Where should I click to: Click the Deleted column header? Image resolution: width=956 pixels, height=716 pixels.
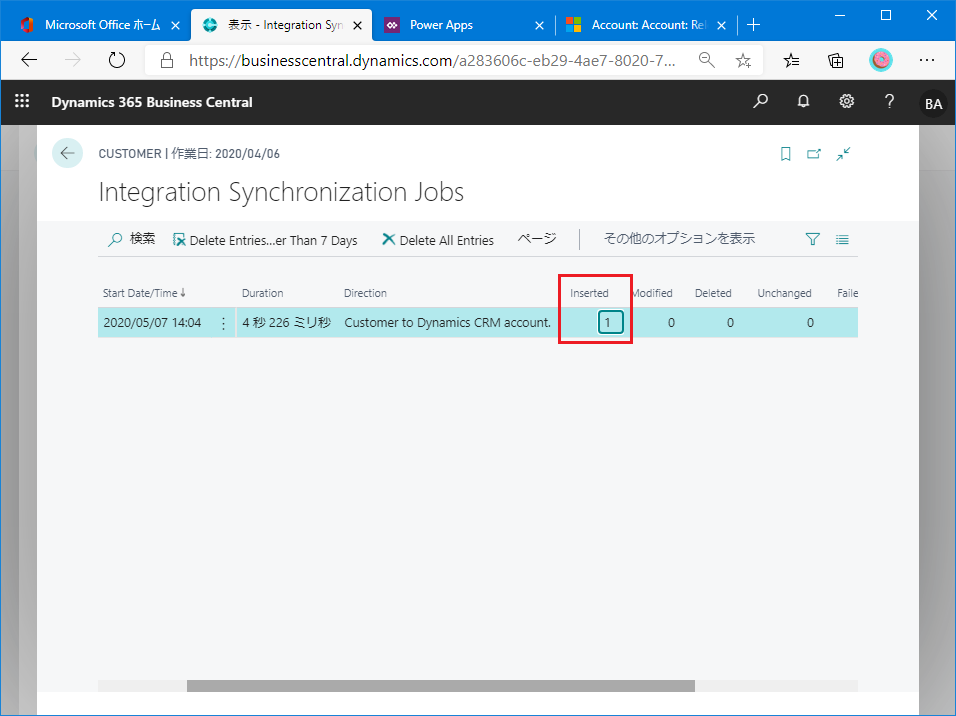[x=713, y=293]
